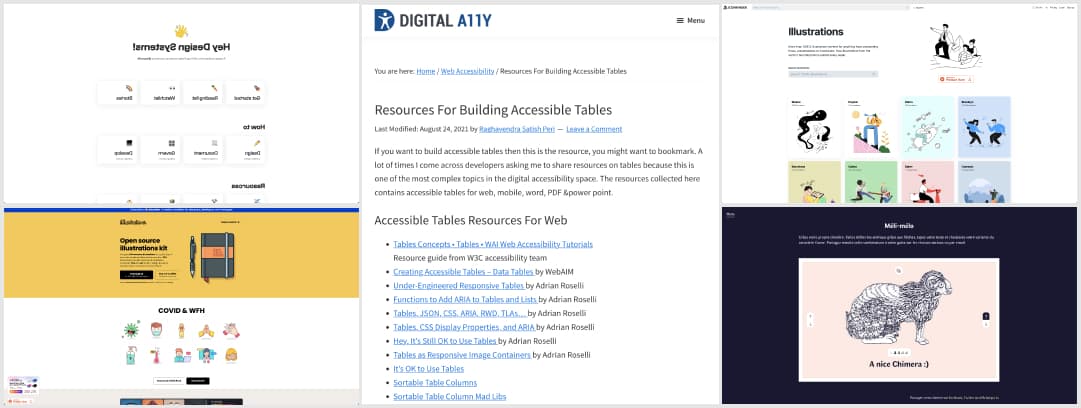Open Sortable Table Columns link

(x=435, y=382)
